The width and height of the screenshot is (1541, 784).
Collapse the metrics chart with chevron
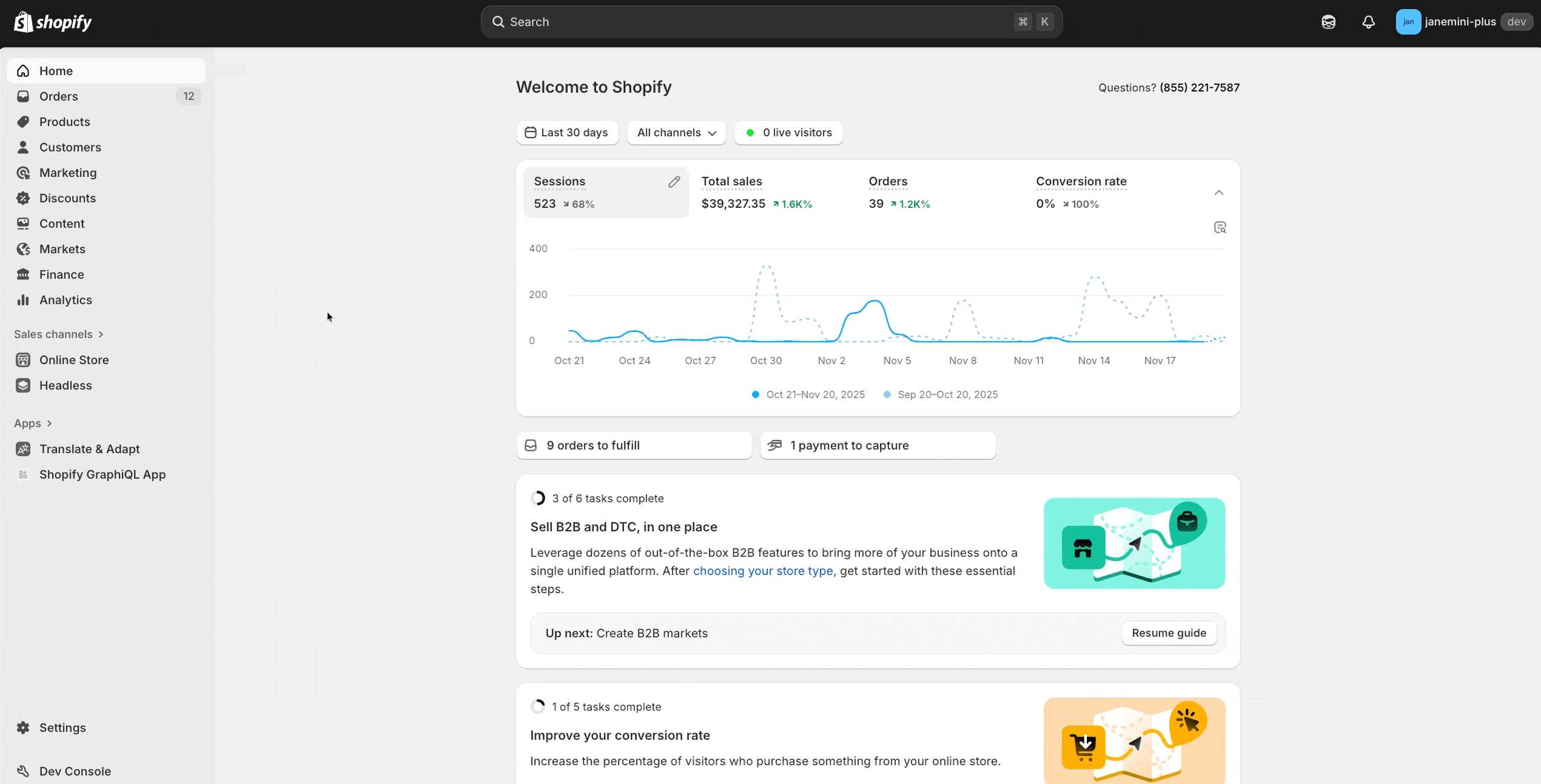tap(1218, 193)
